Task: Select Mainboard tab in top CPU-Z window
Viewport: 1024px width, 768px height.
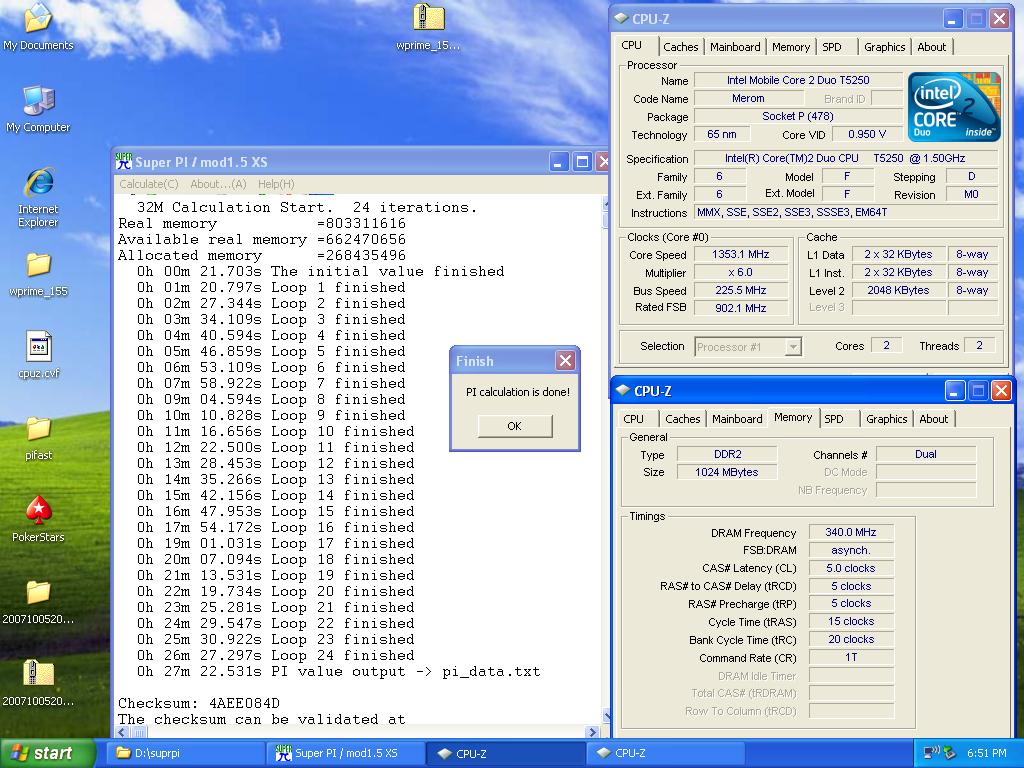Action: point(735,47)
